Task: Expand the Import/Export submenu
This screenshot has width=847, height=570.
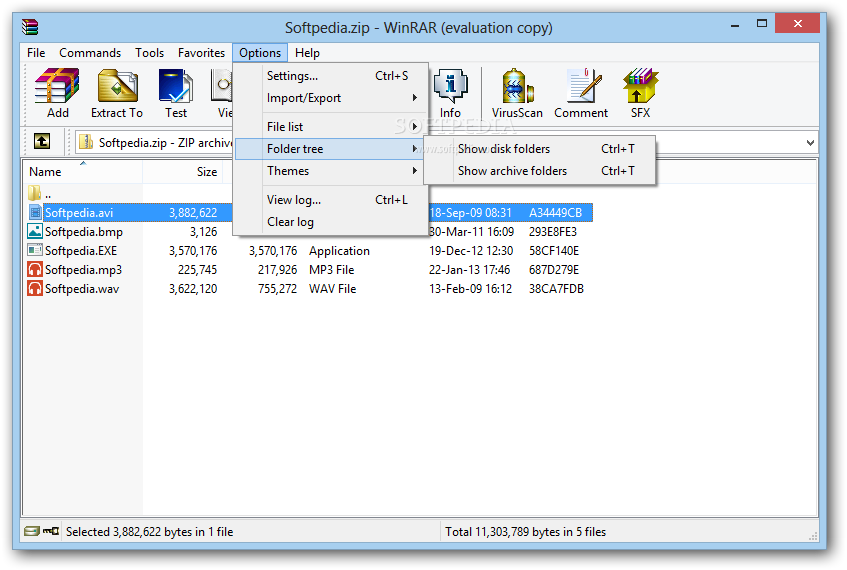Action: [331, 98]
